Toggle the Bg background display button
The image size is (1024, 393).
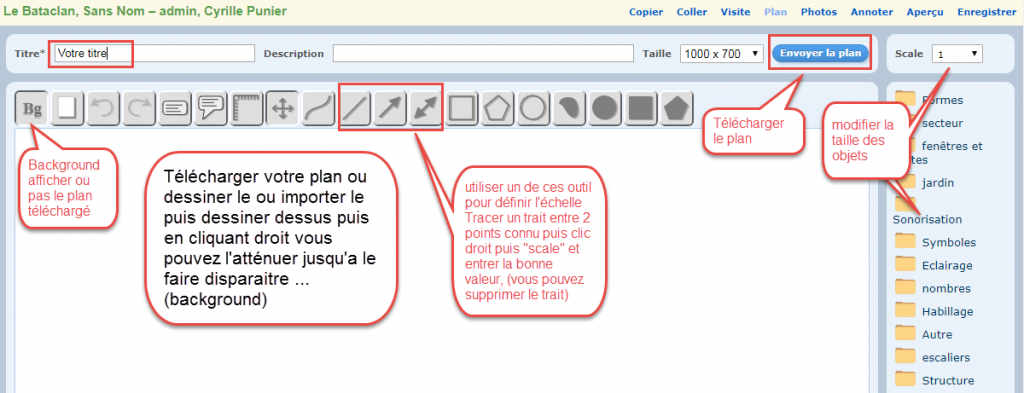pos(31,108)
